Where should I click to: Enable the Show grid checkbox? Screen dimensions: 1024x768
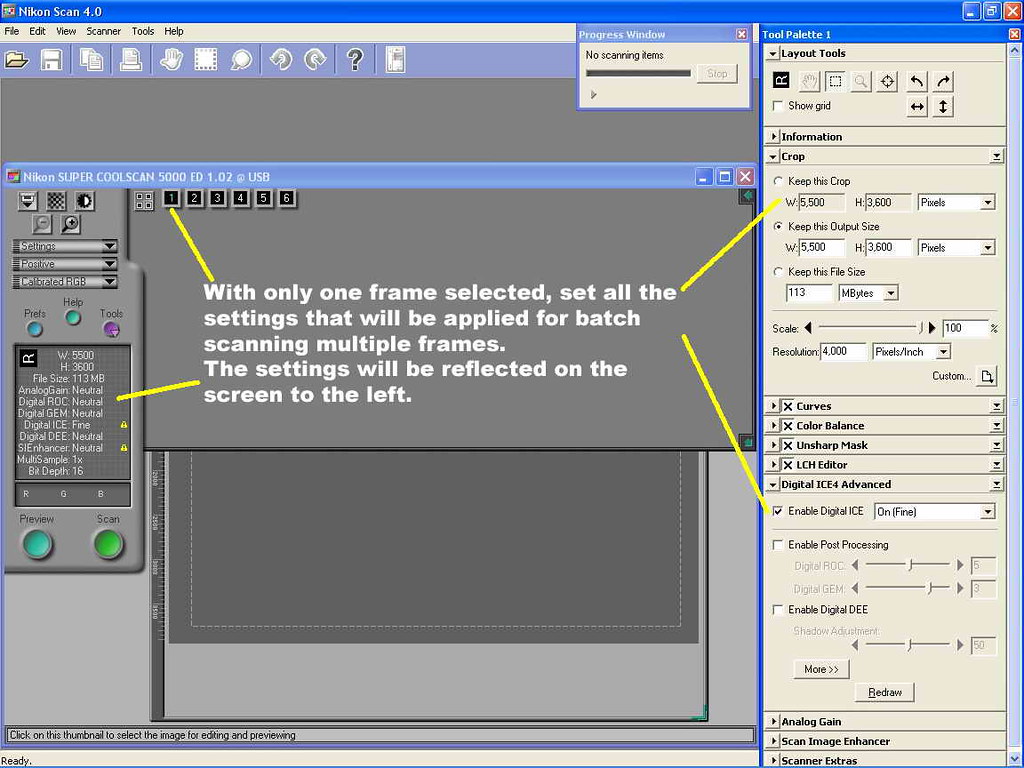click(x=778, y=106)
